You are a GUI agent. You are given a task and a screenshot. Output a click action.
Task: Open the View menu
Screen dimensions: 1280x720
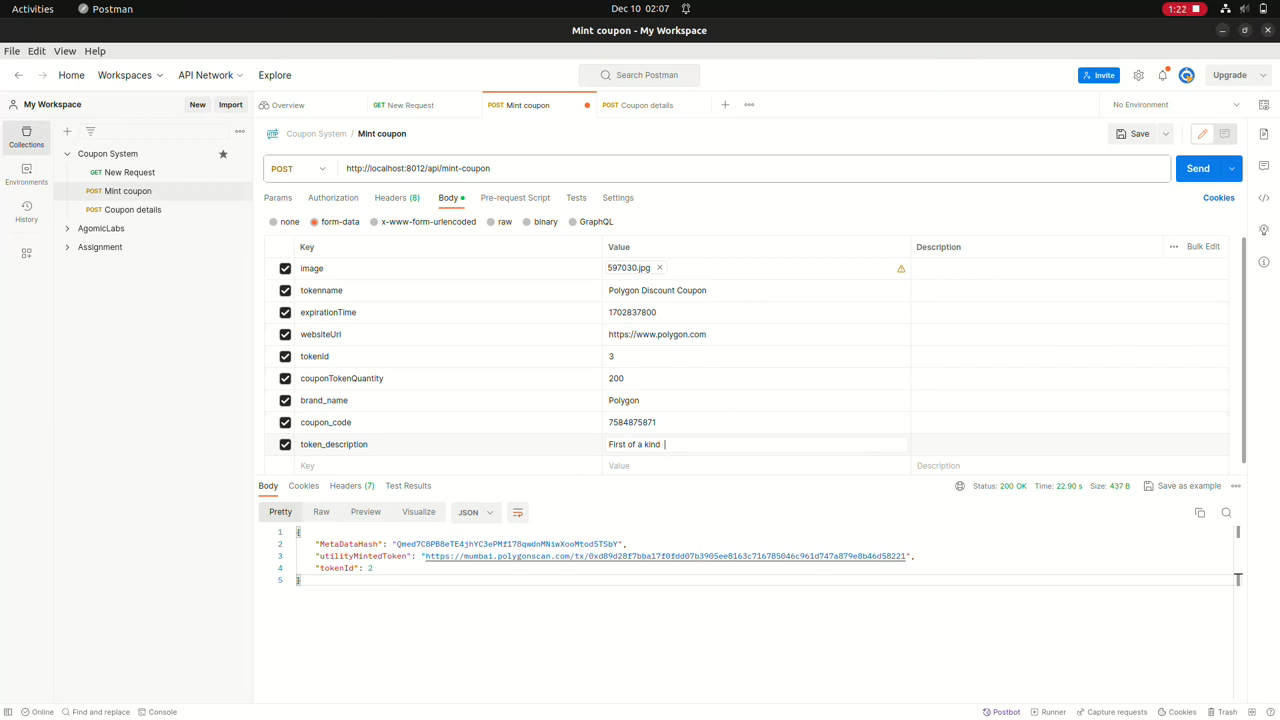(65, 51)
